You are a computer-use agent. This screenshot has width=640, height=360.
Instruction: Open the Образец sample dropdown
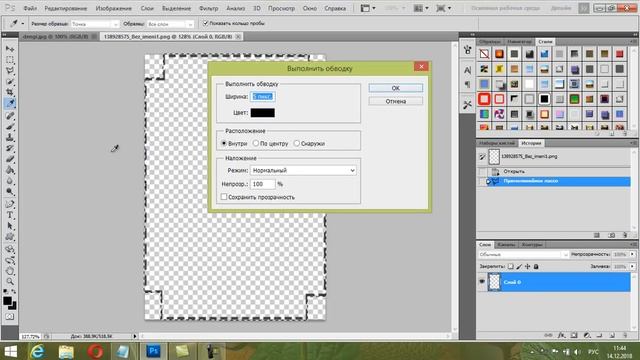click(x=170, y=24)
